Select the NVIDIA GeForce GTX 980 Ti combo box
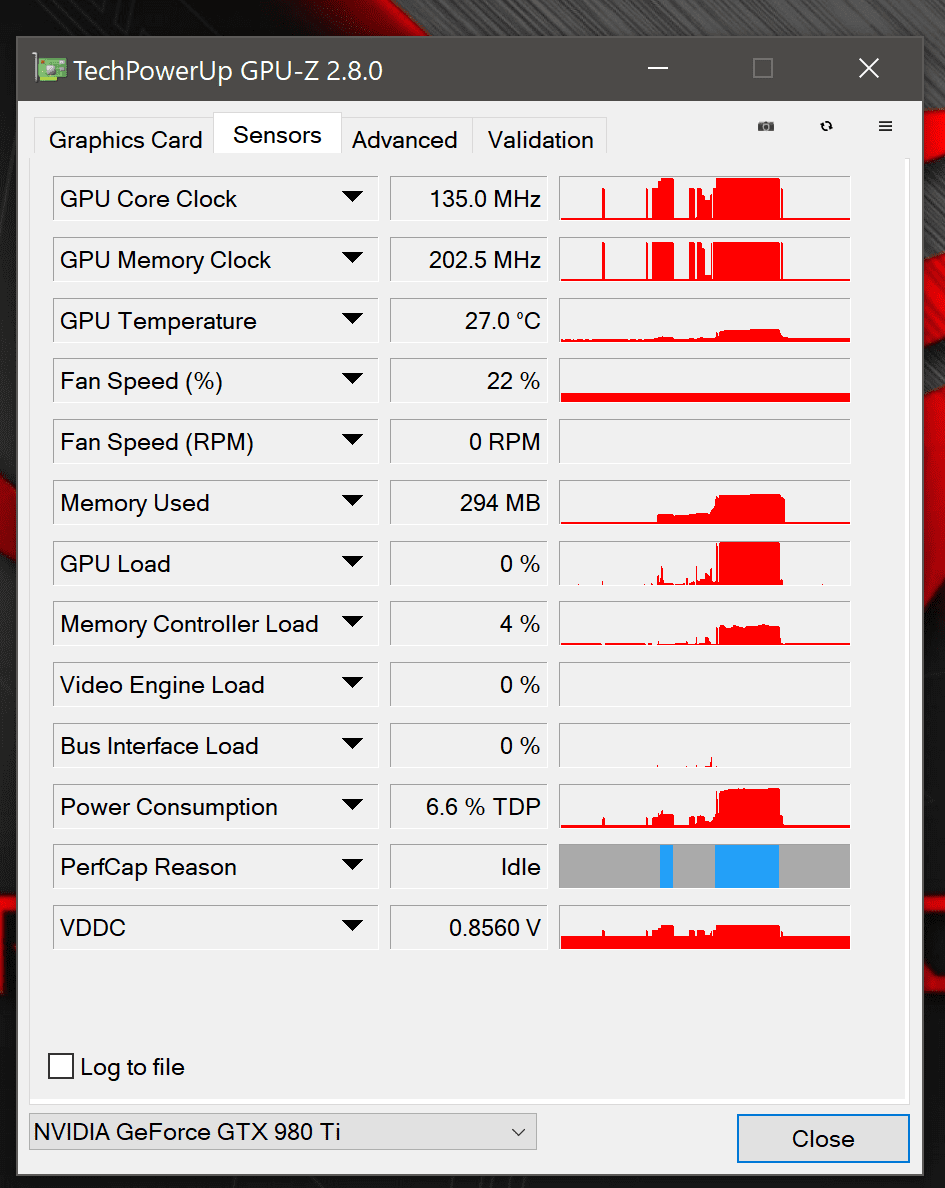This screenshot has height=1188, width=945. point(283,1131)
